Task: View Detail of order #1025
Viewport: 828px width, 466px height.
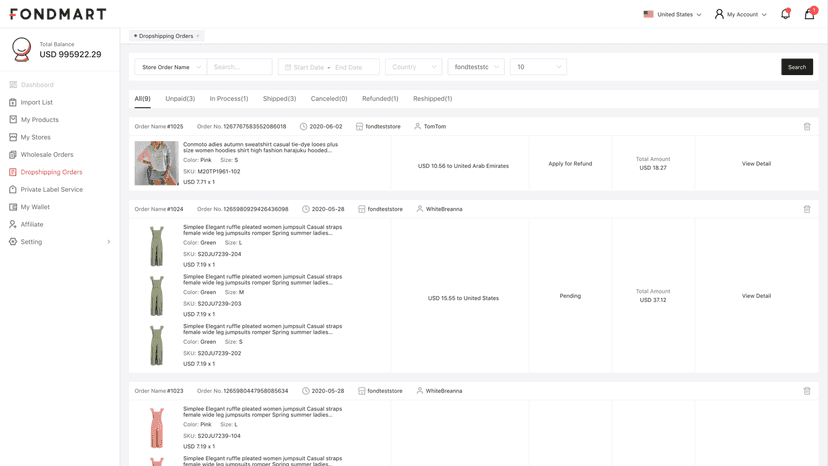Action: pyautogui.click(x=756, y=164)
